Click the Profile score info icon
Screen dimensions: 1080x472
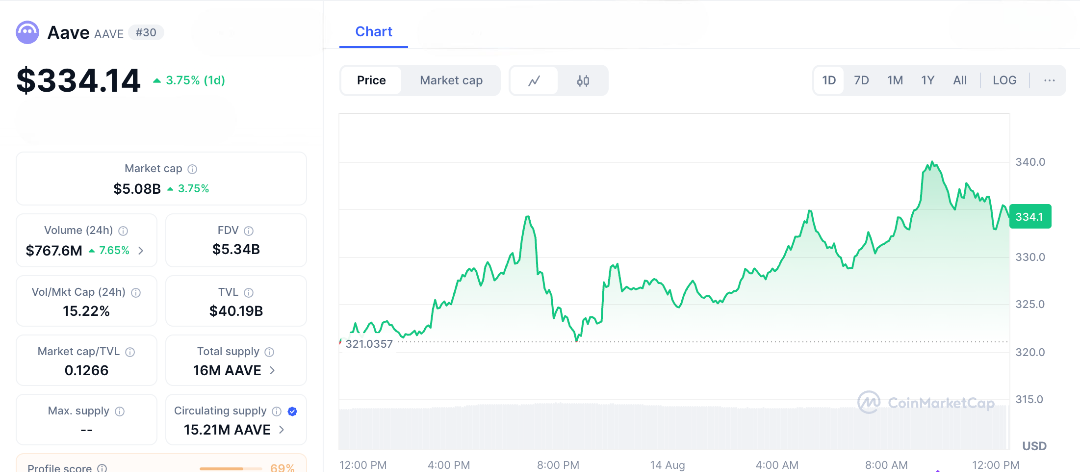point(103,469)
